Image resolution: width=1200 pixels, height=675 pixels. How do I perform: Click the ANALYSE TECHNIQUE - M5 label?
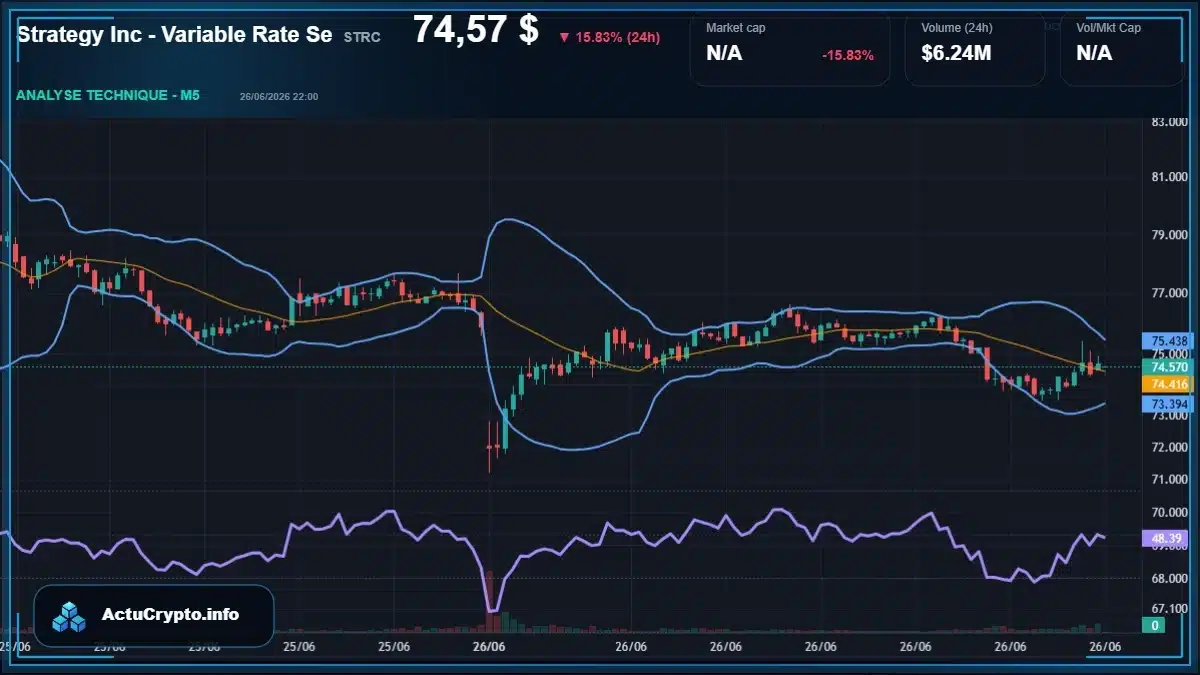tap(108, 95)
